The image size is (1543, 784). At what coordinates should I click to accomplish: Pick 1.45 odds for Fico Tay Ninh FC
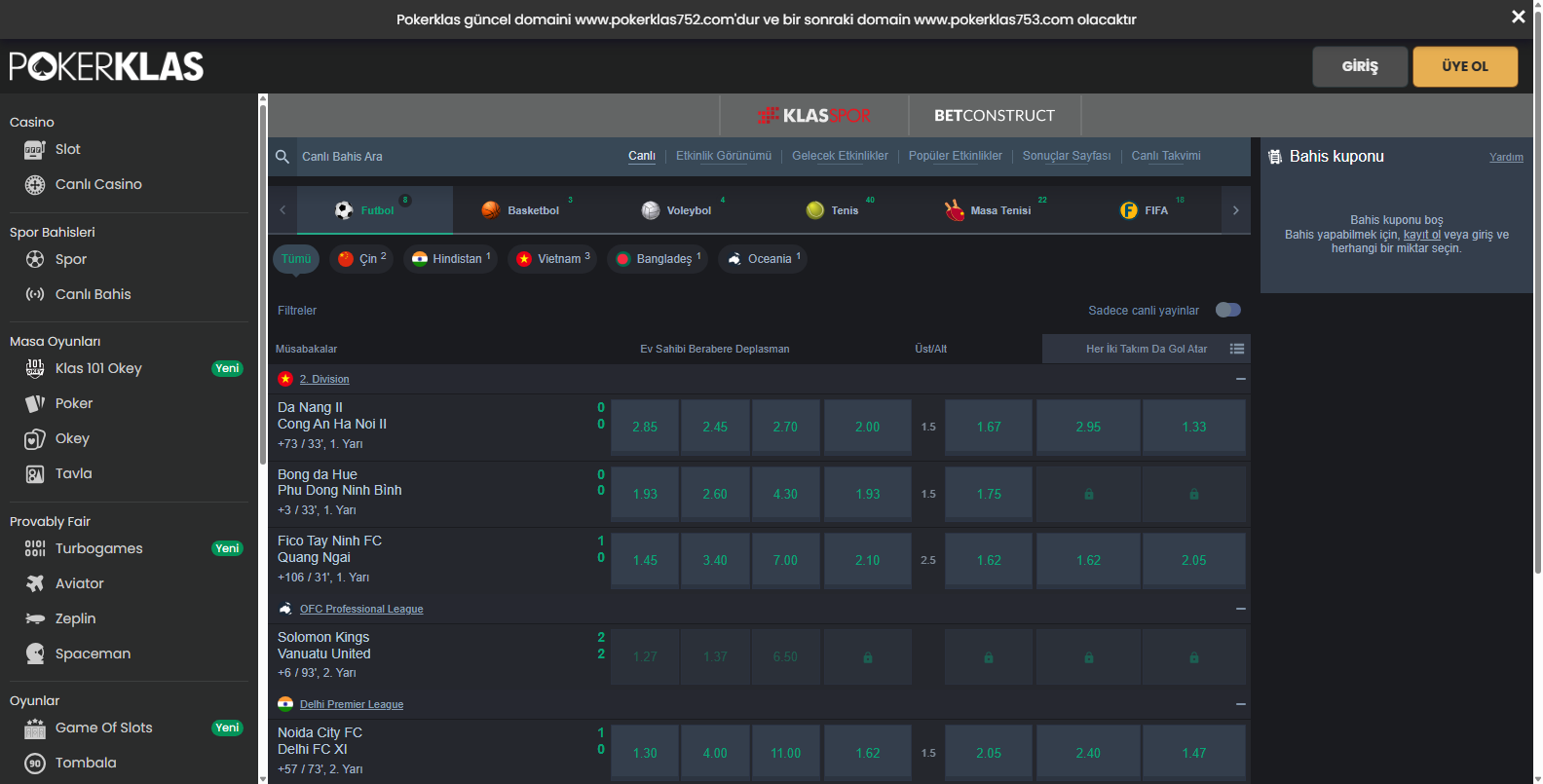pos(645,560)
